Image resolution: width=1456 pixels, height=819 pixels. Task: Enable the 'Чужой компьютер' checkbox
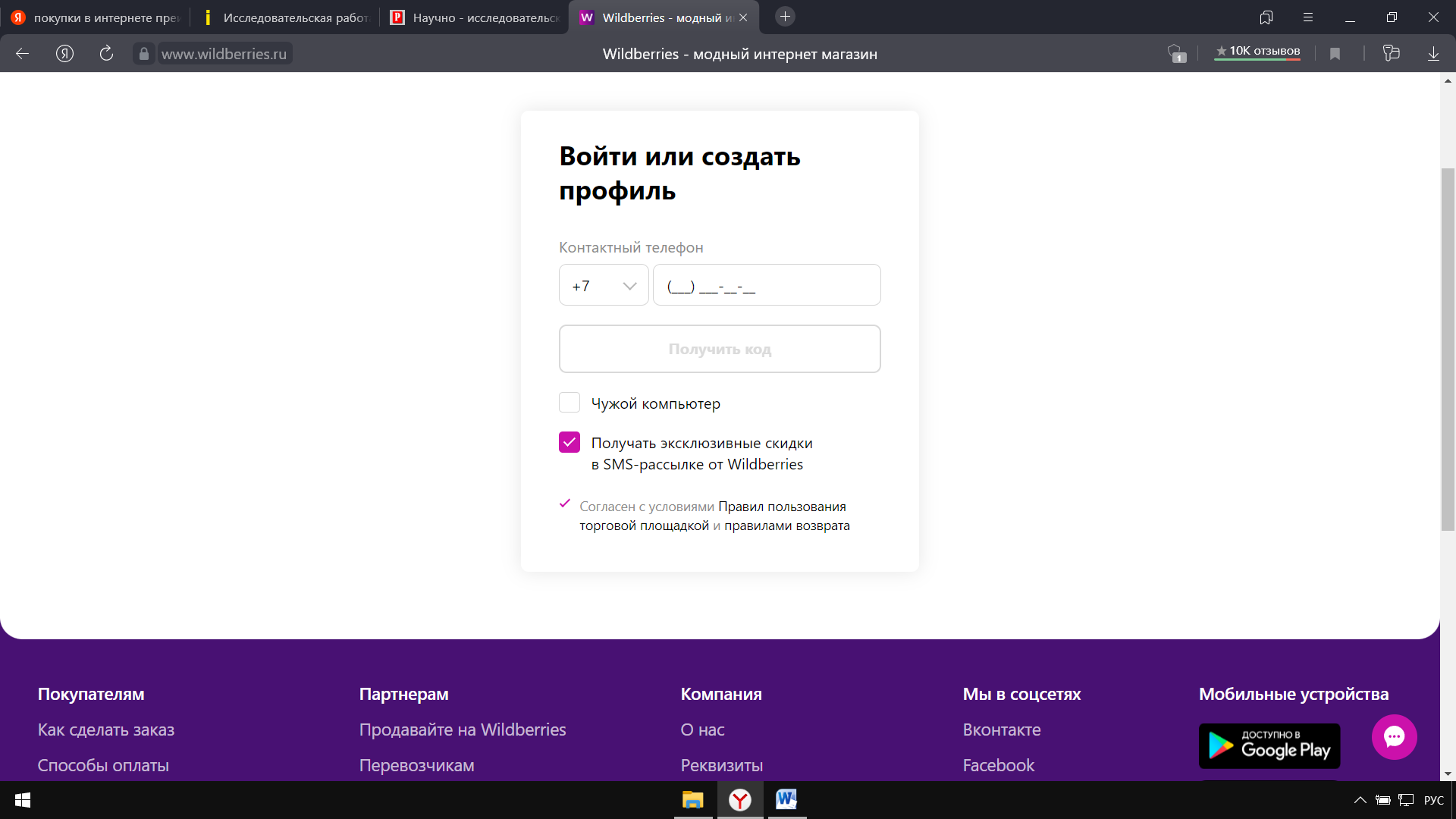(x=570, y=403)
